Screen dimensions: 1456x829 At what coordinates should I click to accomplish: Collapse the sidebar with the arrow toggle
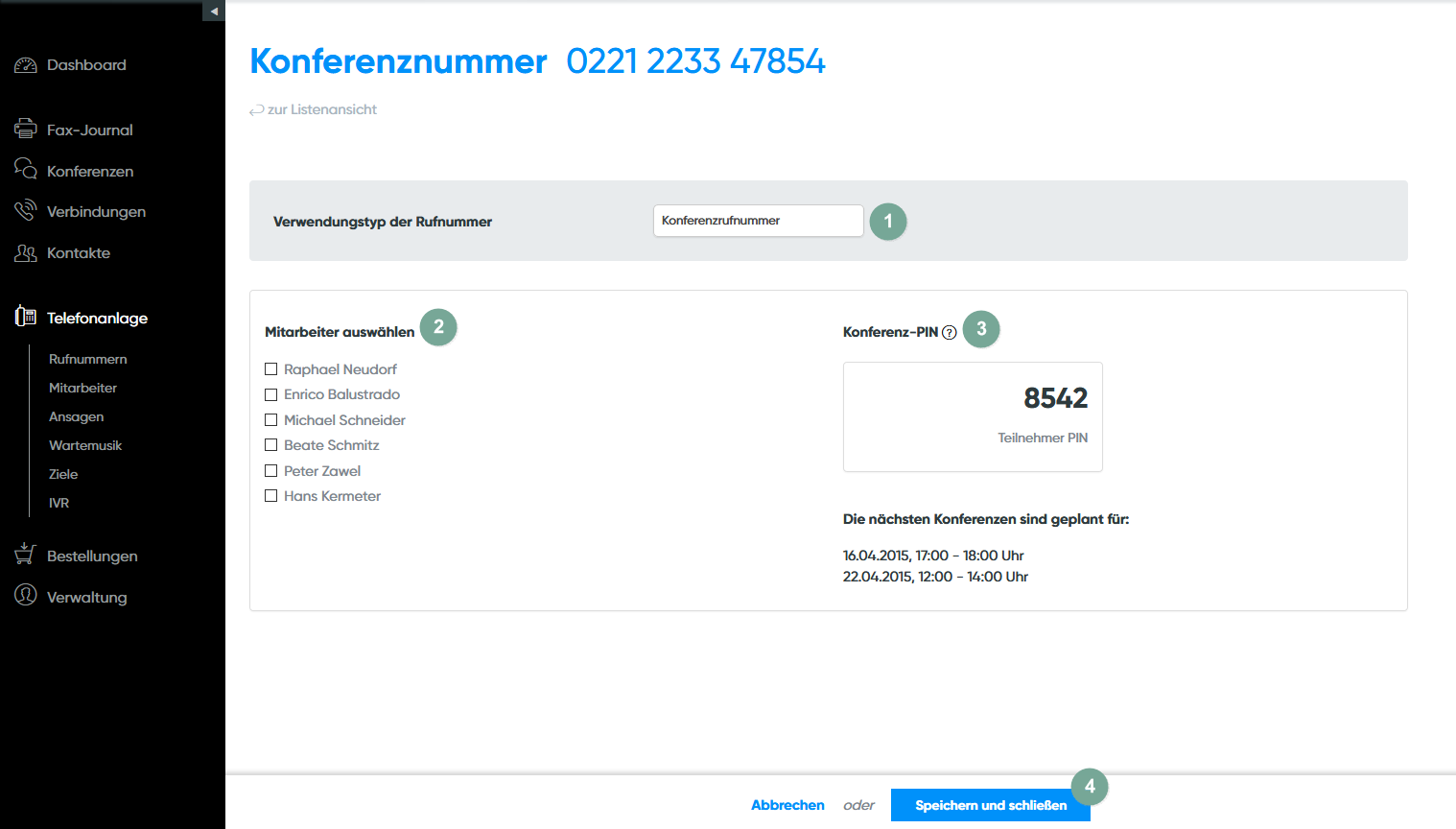tap(214, 11)
